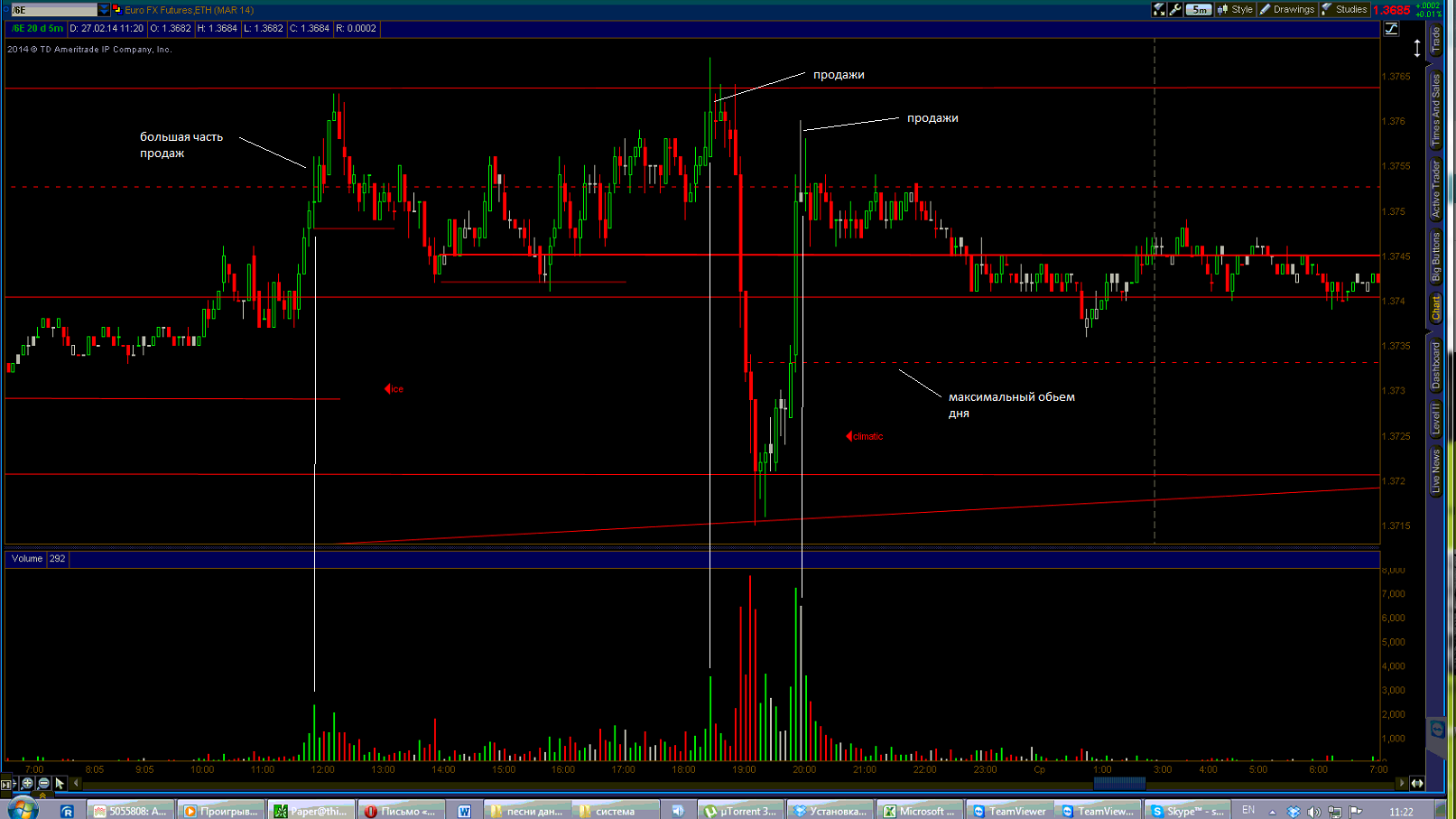Click the time axis scrollbar thumb
Viewport: 1456px width, 819px height.
click(1119, 783)
